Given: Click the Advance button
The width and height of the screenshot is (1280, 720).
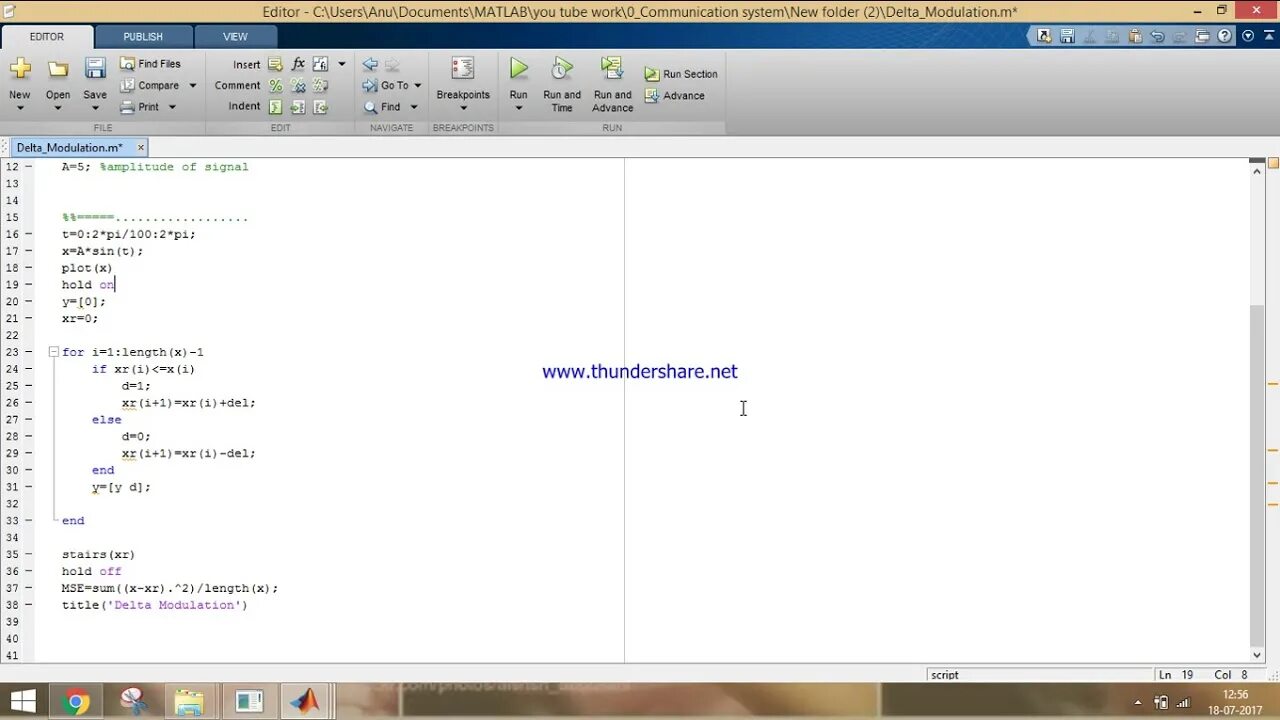Looking at the screenshot, I should [675, 96].
